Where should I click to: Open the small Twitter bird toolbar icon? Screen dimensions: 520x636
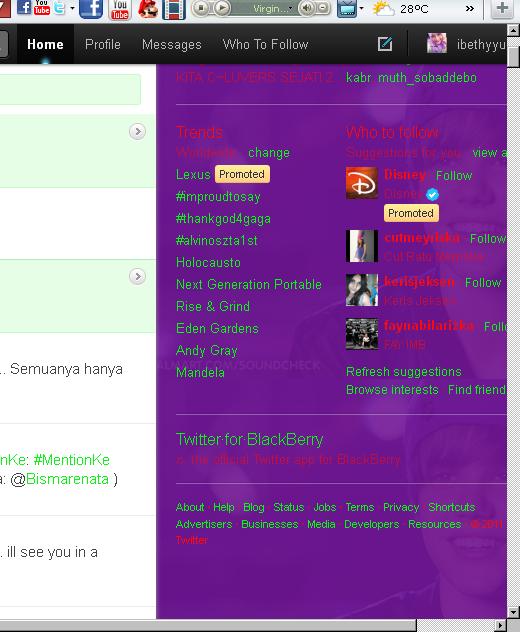[59, 7]
